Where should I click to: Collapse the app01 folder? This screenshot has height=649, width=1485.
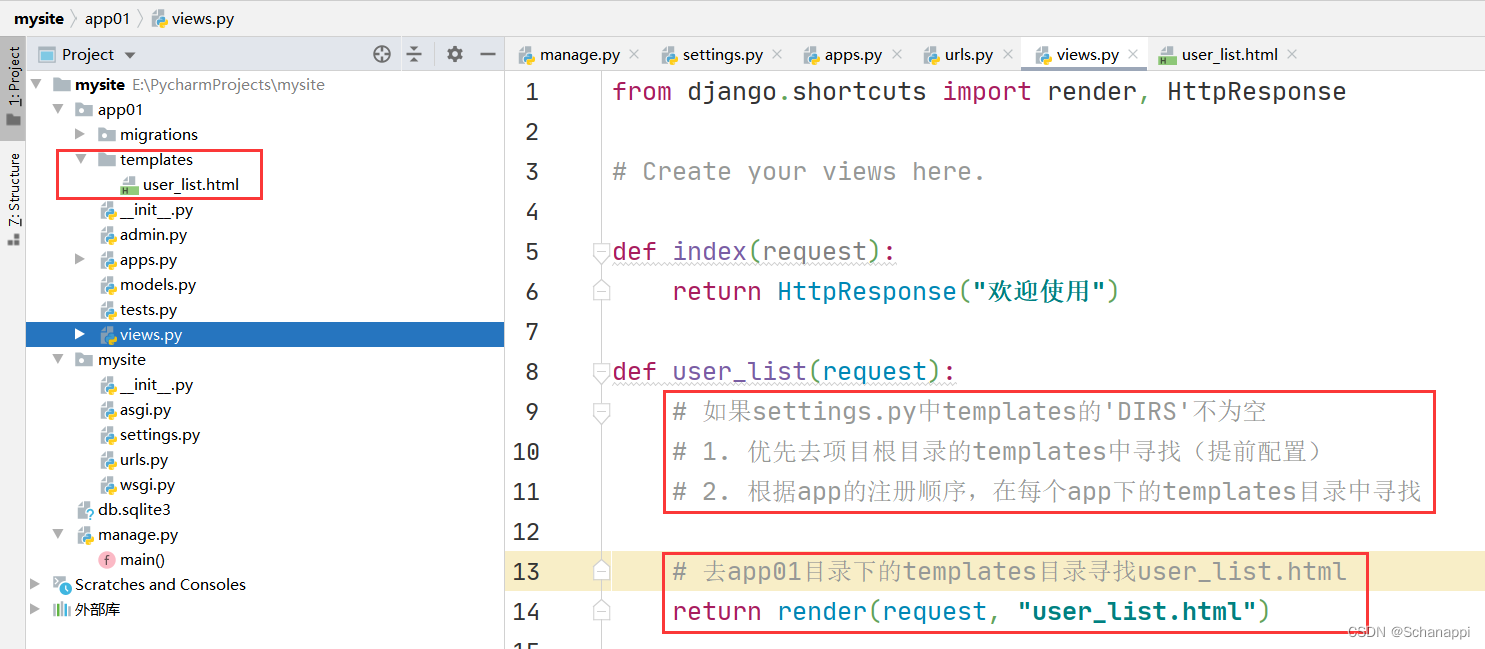pyautogui.click(x=59, y=109)
